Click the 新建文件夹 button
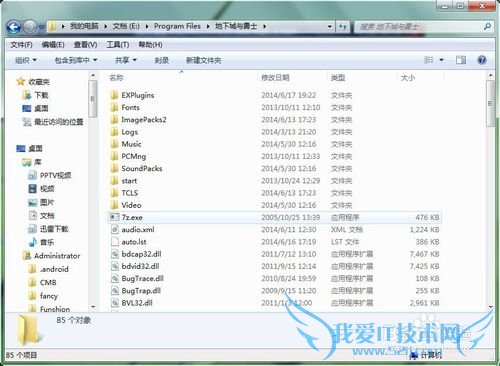This screenshot has width=500, height=366. (204, 60)
